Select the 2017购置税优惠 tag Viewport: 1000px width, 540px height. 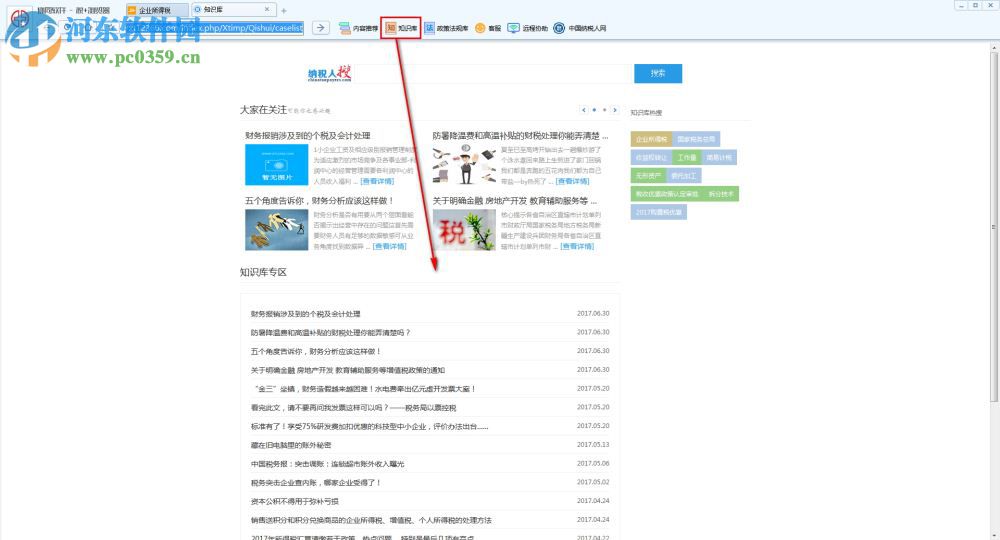coord(658,212)
